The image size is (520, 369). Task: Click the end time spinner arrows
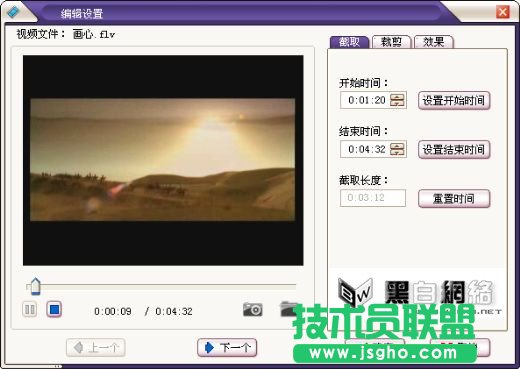coord(397,149)
